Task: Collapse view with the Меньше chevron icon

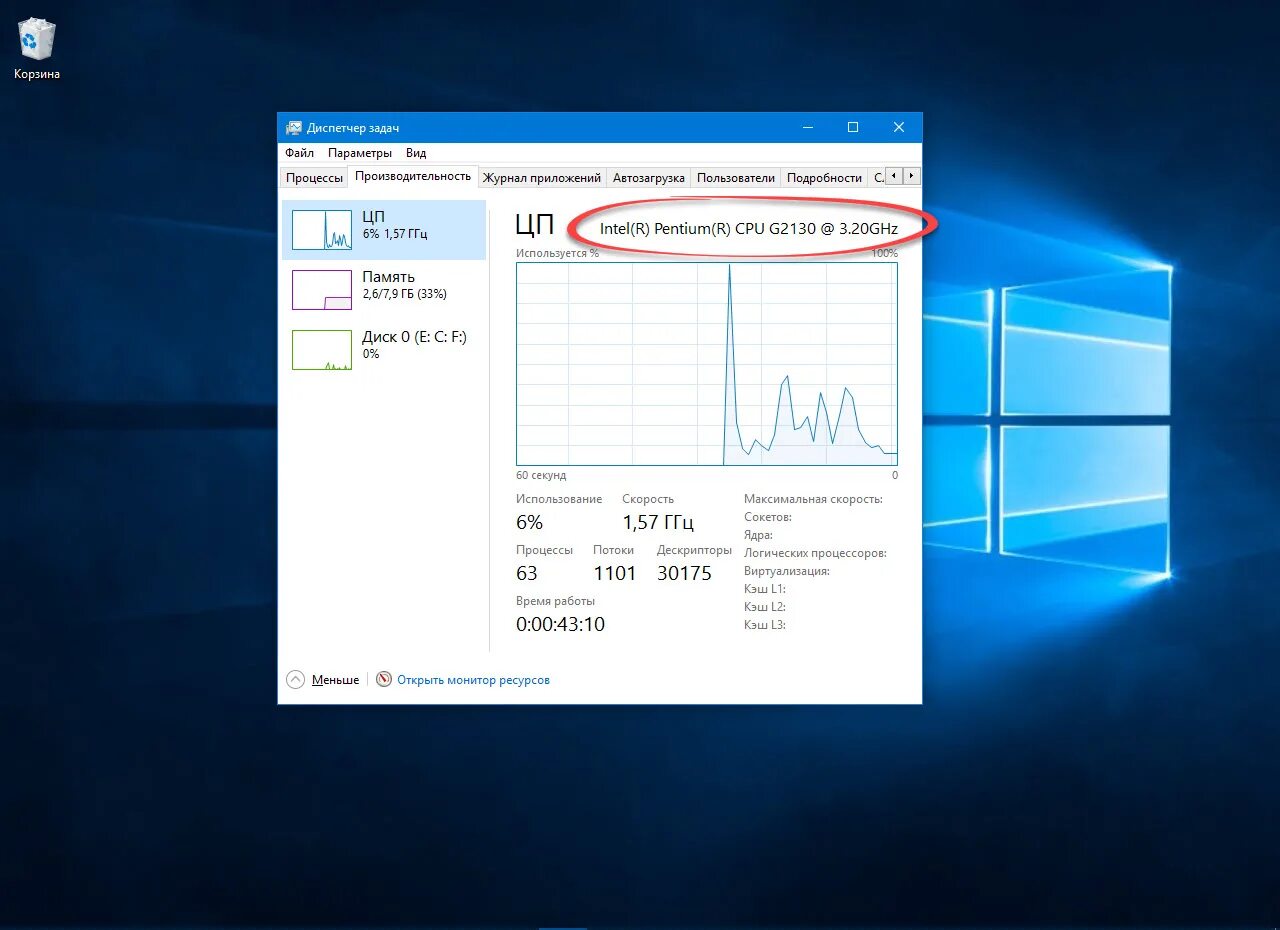Action: click(295, 679)
